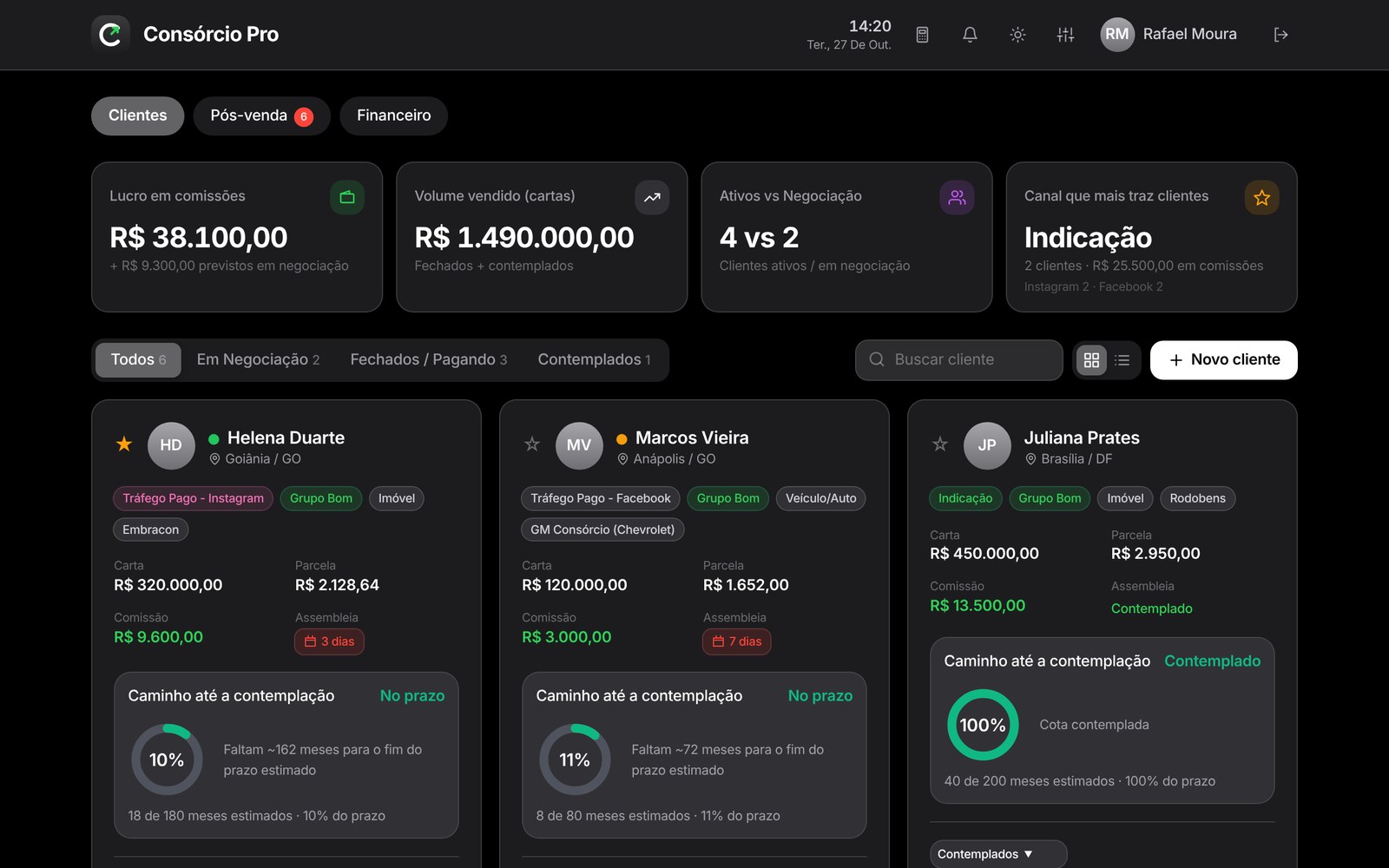Image resolution: width=1389 pixels, height=868 pixels.
Task: Open the Pós-venda tab
Action: point(261,115)
